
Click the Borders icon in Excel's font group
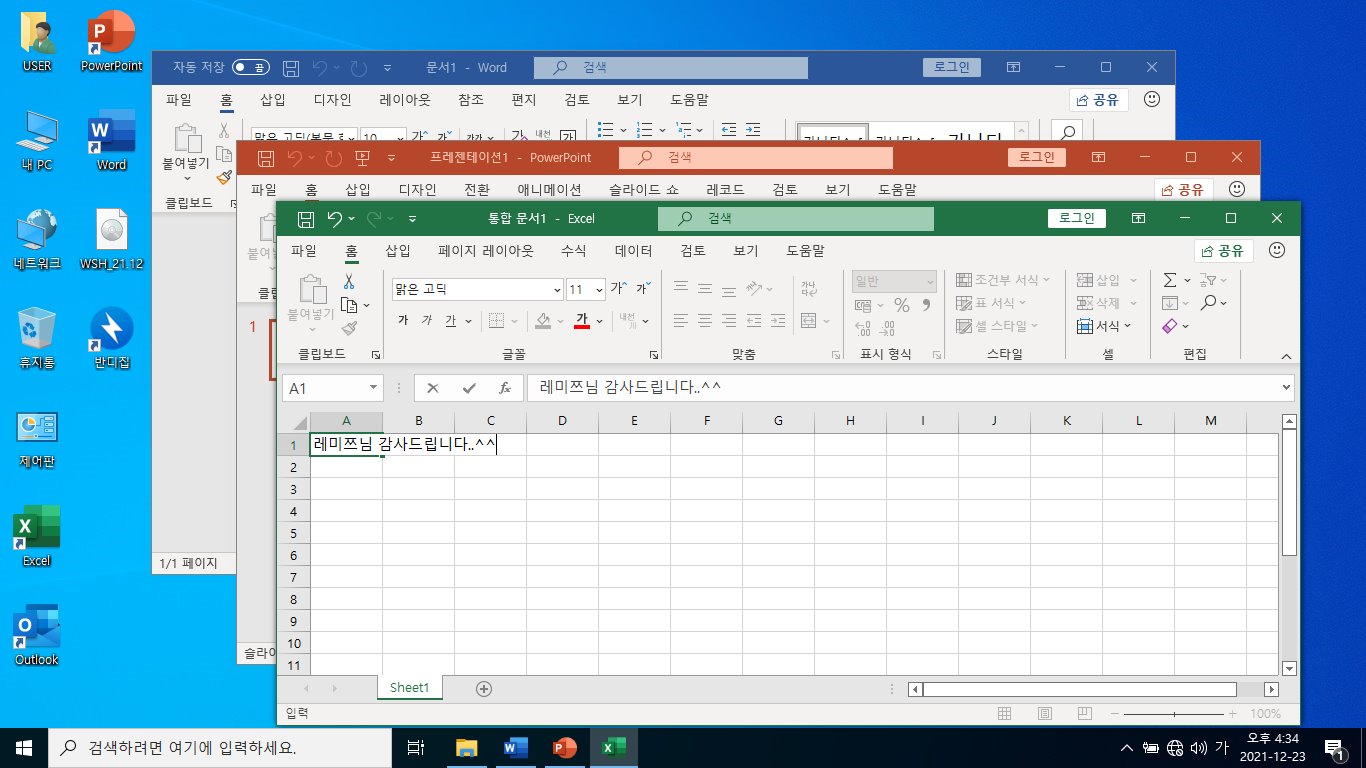point(496,321)
